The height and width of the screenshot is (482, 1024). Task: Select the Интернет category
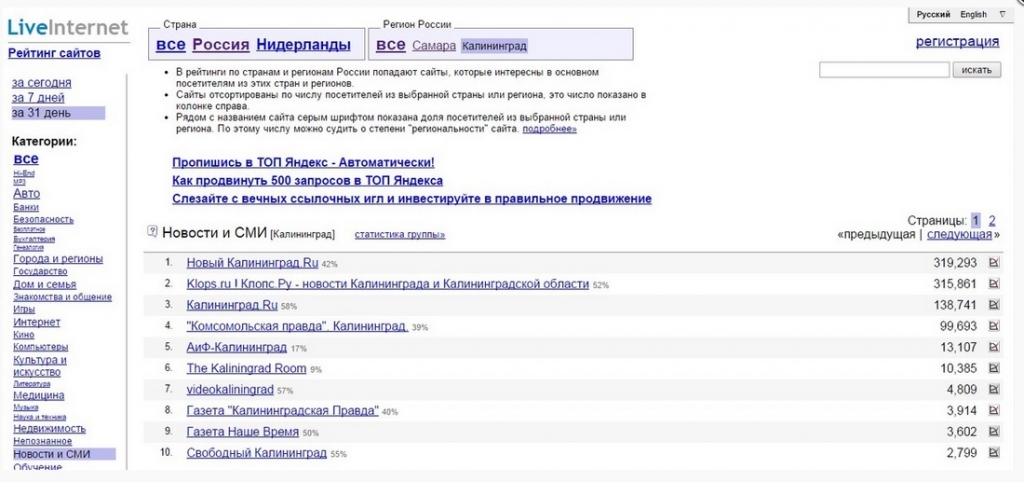37,322
